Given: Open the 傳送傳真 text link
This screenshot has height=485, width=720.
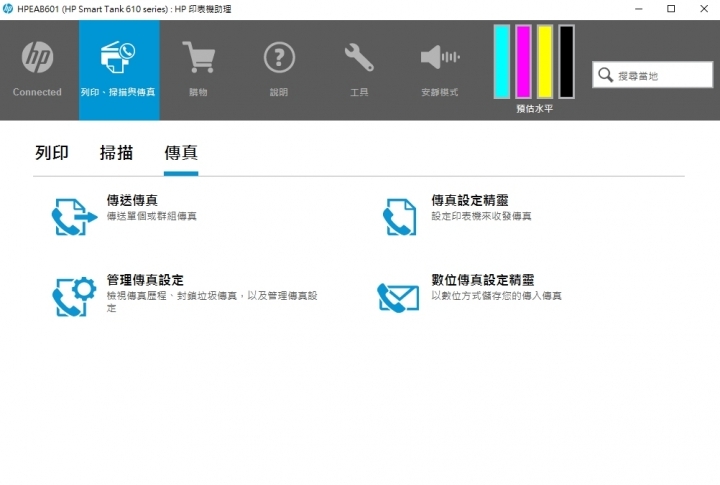Looking at the screenshot, I should 132,200.
